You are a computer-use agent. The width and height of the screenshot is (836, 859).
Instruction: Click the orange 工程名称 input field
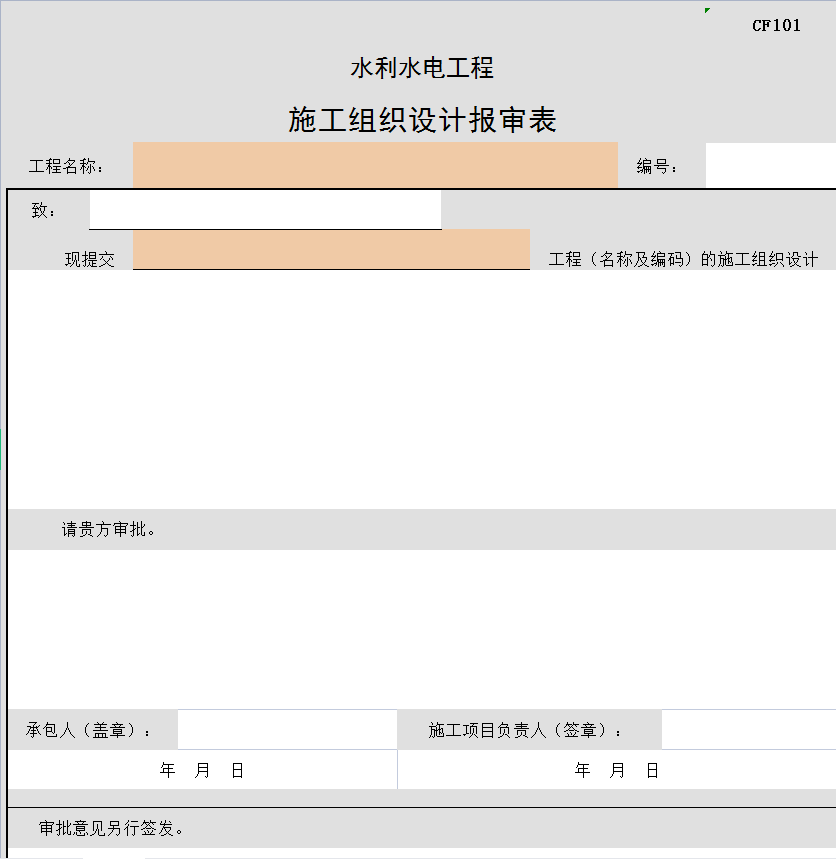[x=375, y=165]
